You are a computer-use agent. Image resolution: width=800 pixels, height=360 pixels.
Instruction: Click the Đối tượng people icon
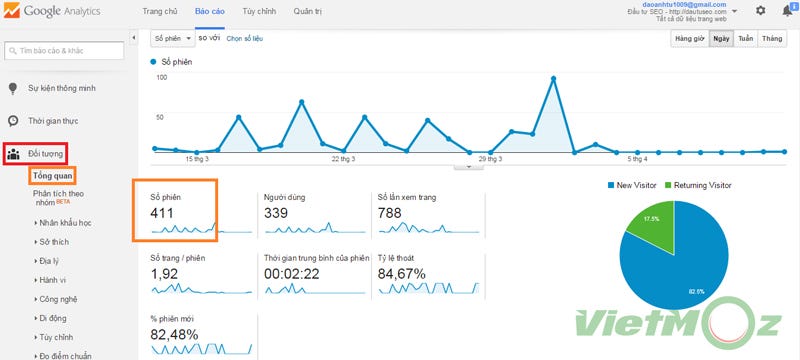coord(13,153)
